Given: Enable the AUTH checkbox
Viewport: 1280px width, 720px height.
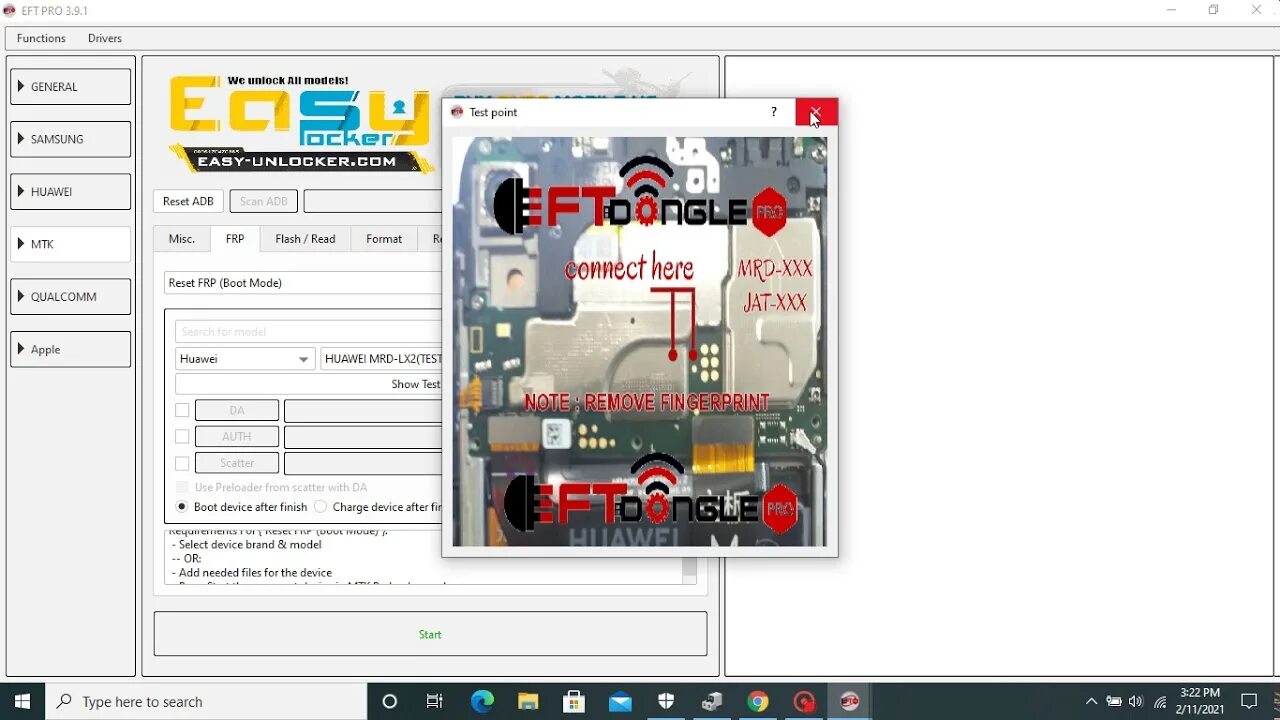Looking at the screenshot, I should 182,436.
